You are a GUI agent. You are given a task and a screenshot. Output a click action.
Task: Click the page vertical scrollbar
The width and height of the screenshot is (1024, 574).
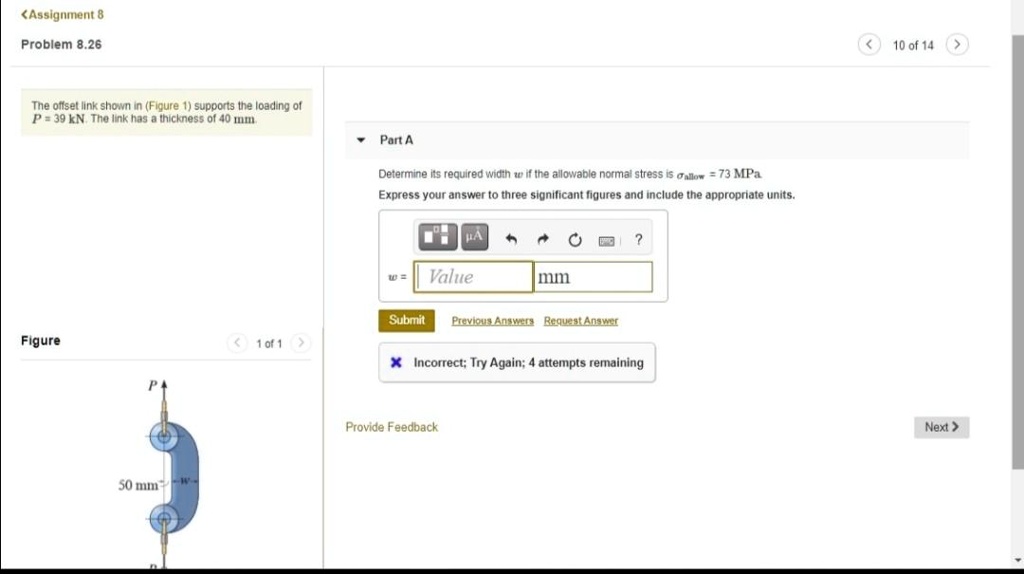(1017, 251)
